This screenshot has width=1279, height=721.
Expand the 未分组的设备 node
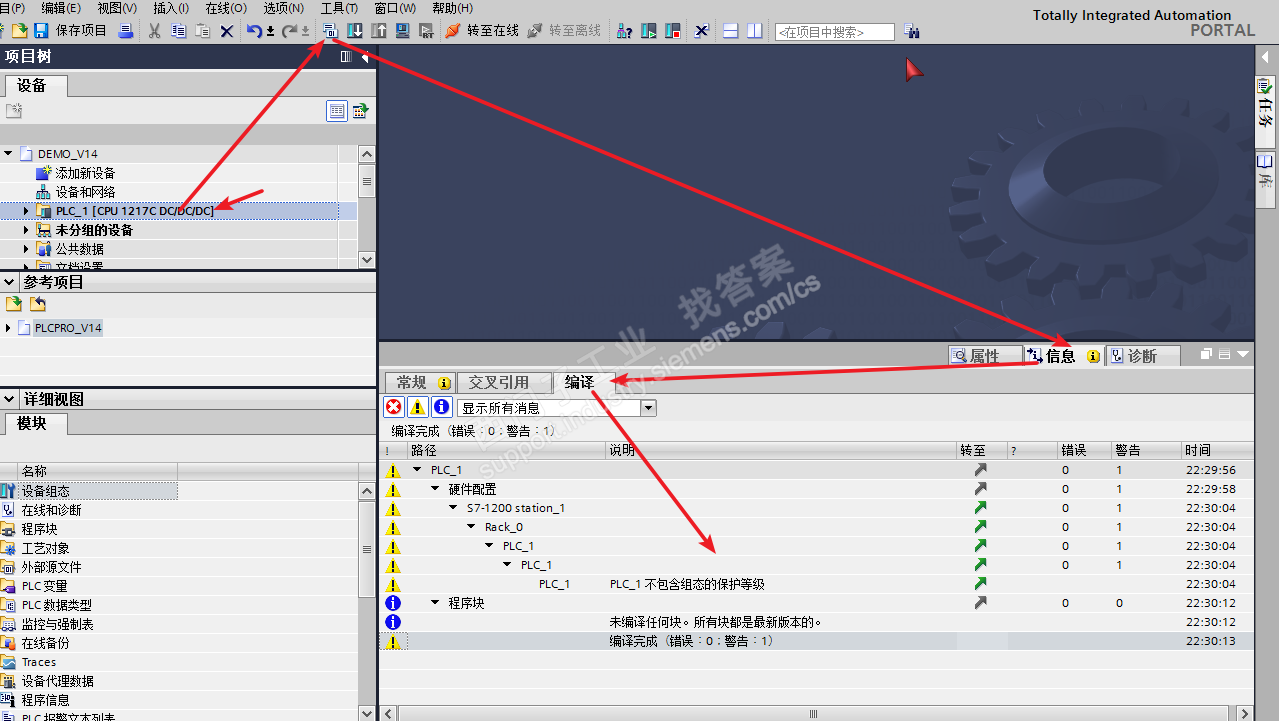click(26, 230)
